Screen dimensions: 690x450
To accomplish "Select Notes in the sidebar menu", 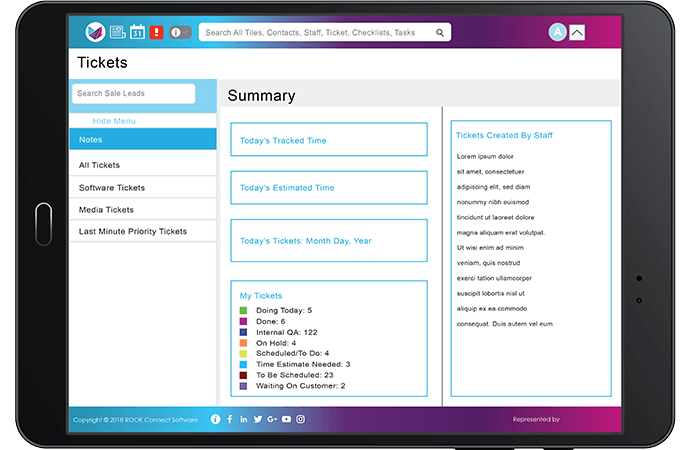I will point(143,139).
